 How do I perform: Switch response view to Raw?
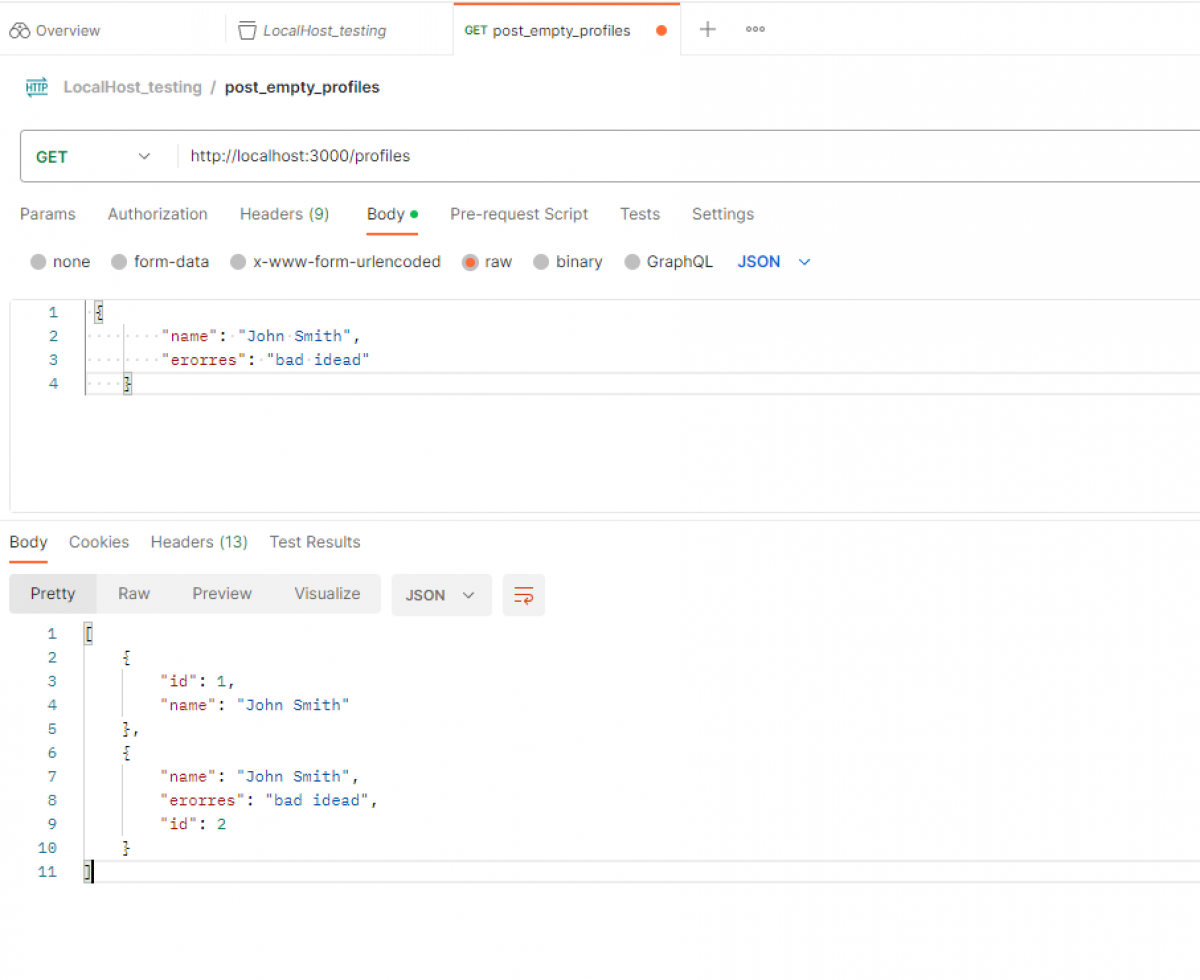click(x=133, y=593)
